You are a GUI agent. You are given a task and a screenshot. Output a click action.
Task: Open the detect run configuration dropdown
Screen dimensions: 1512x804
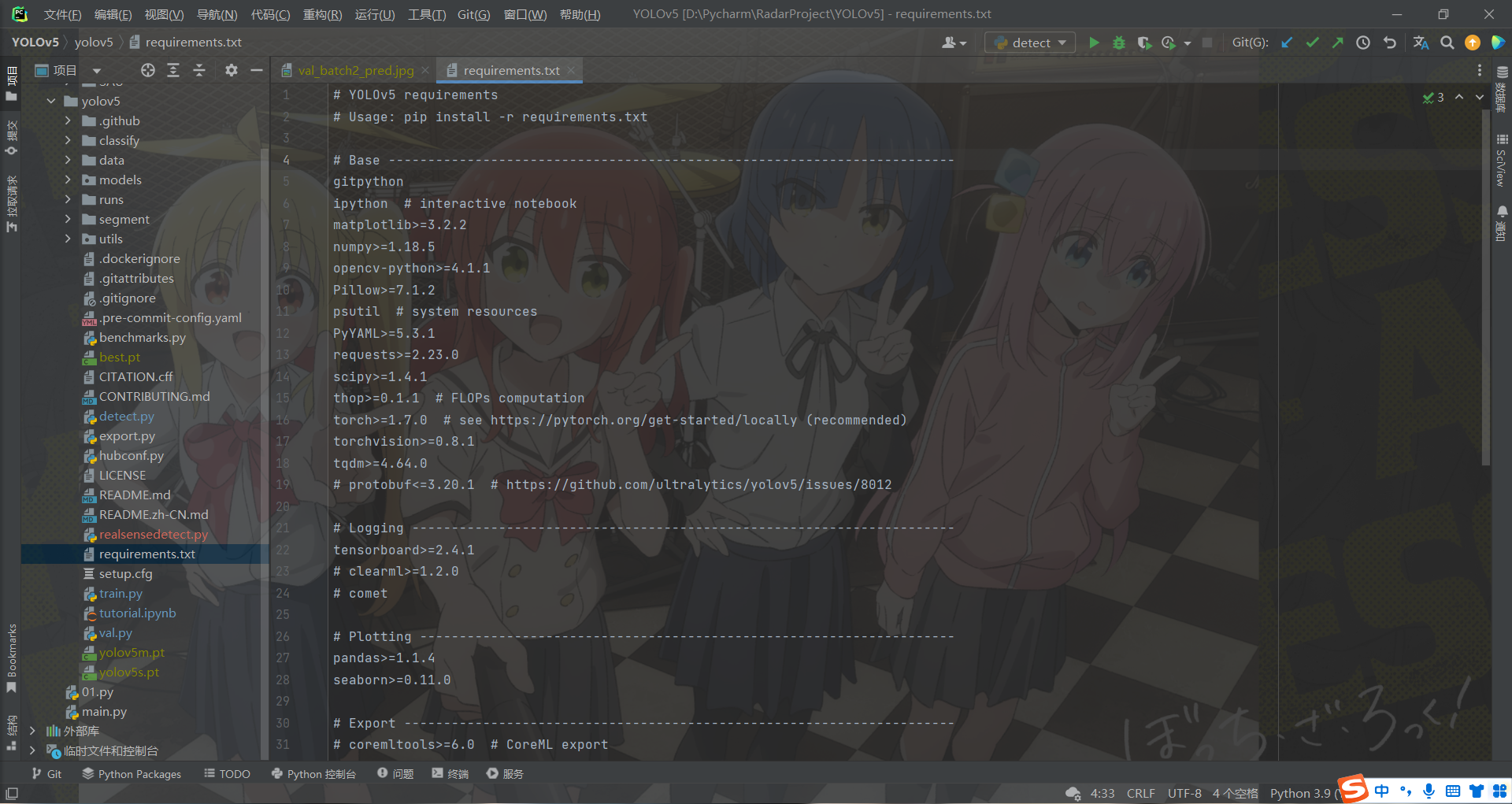(1030, 43)
